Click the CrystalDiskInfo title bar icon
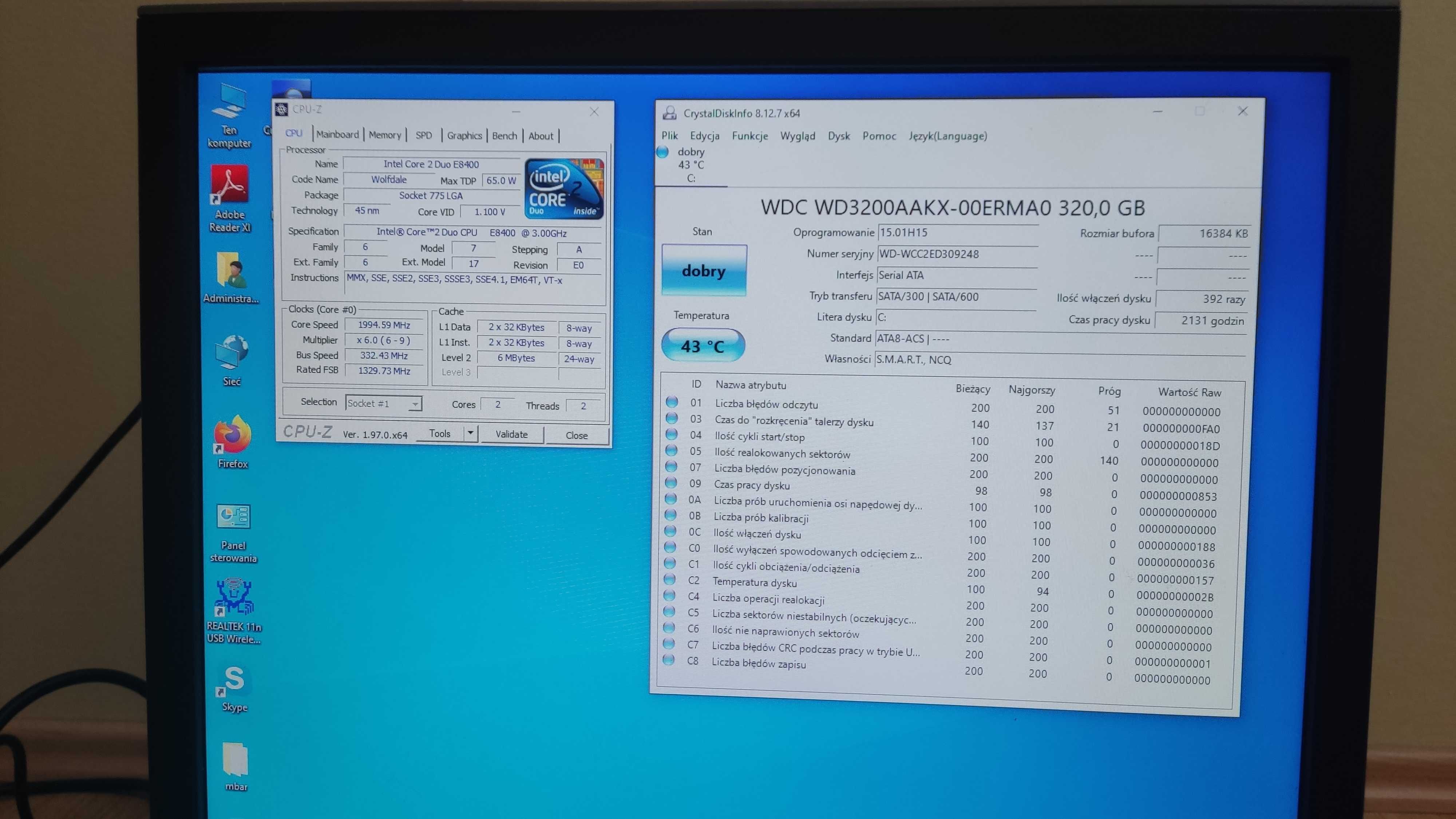Image resolution: width=1456 pixels, height=819 pixels. 670,112
